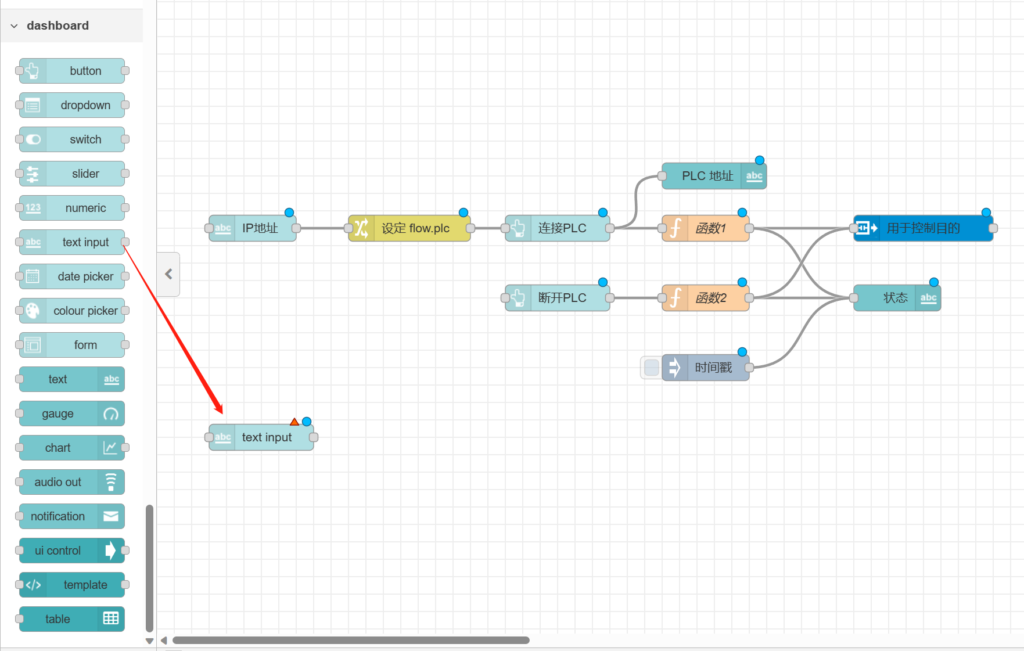Image resolution: width=1024 pixels, height=651 pixels.
Task: Select the notification palette node
Action: 72,516
